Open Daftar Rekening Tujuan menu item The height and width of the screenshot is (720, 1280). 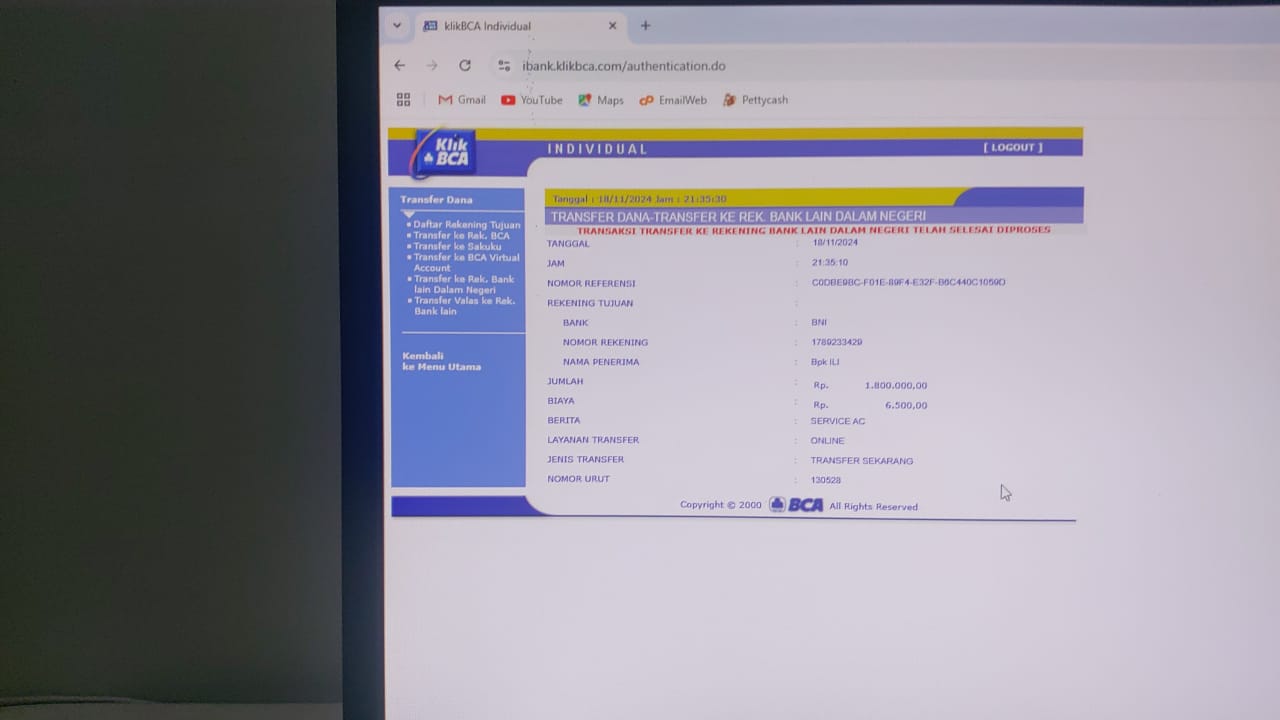pos(466,225)
